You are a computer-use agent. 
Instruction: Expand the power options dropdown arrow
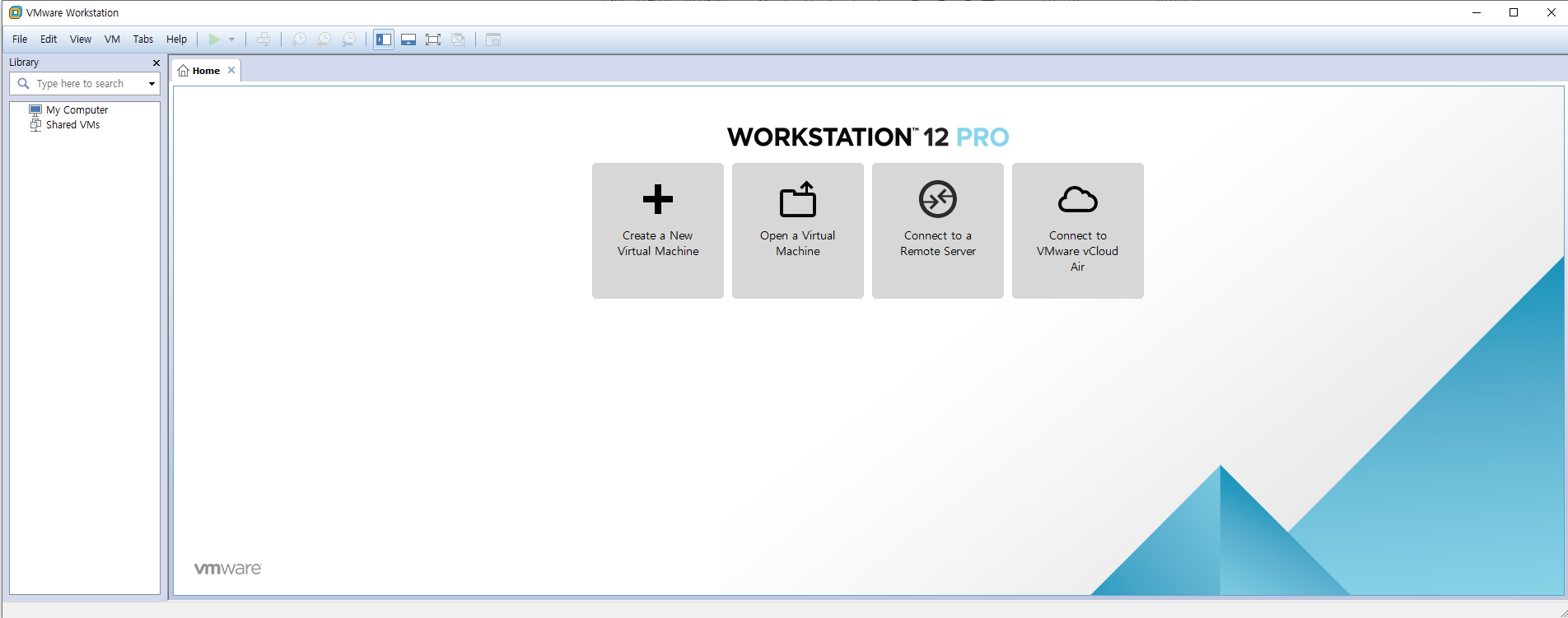tap(231, 39)
